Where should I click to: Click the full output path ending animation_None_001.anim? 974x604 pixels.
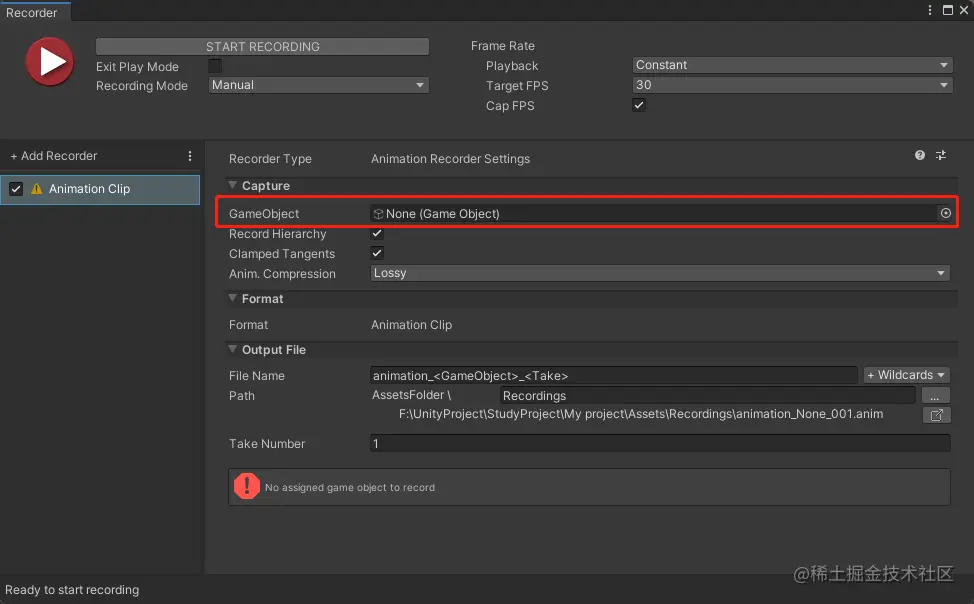pos(640,414)
